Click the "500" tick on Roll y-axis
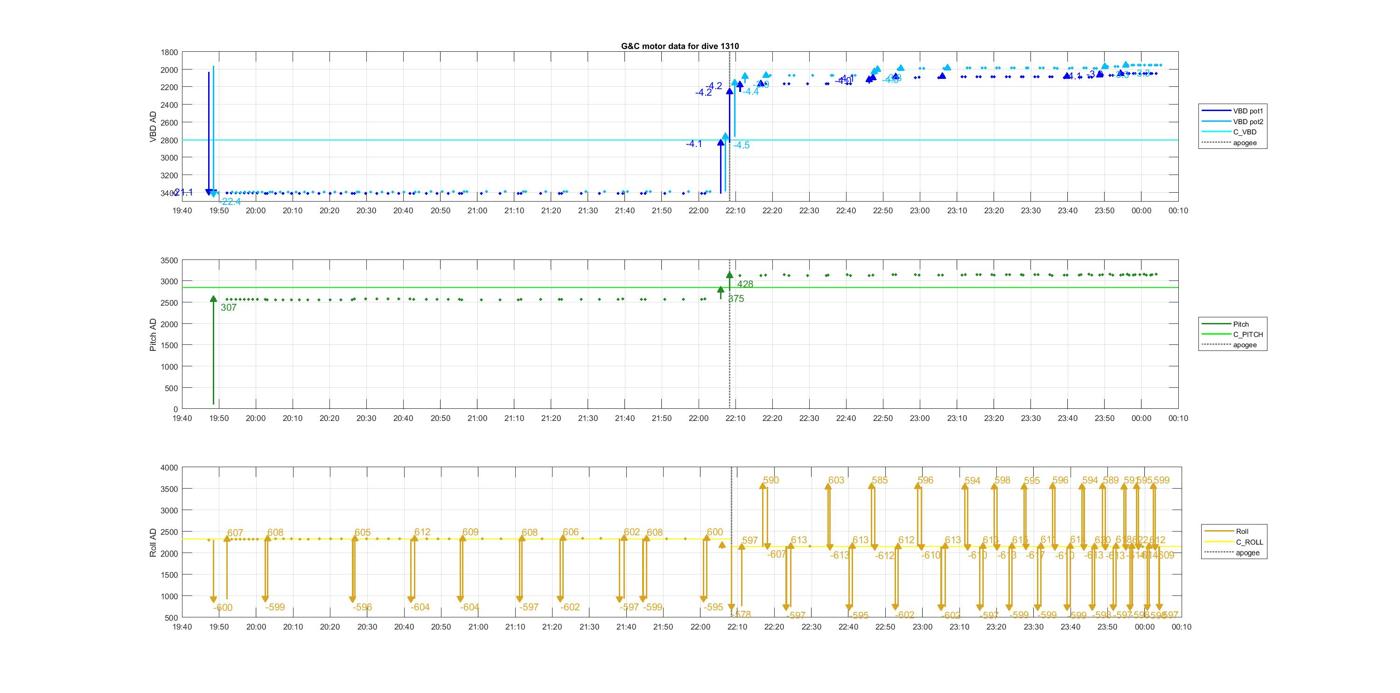Viewport: 1400px width, 693px height. point(172,617)
